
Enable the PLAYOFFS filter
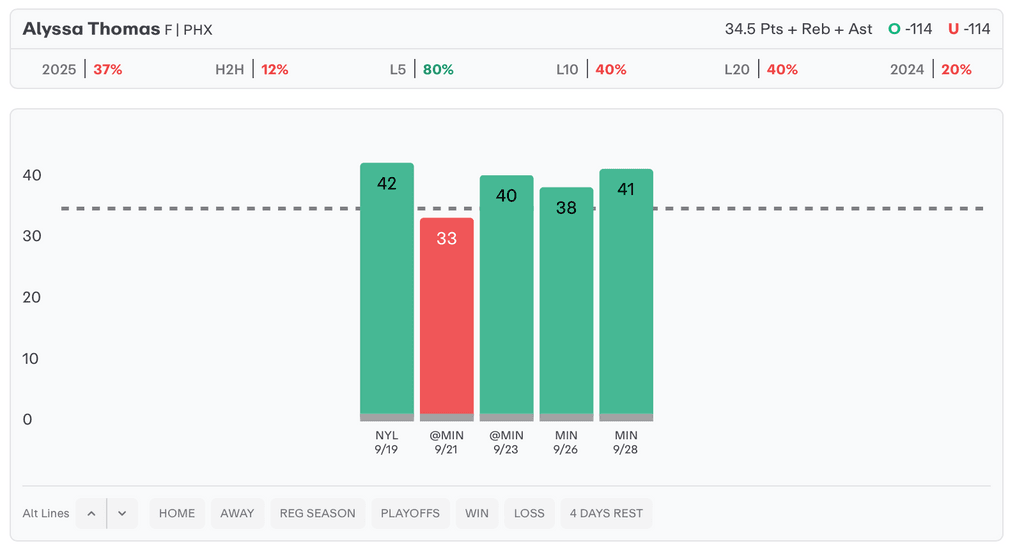(410, 514)
